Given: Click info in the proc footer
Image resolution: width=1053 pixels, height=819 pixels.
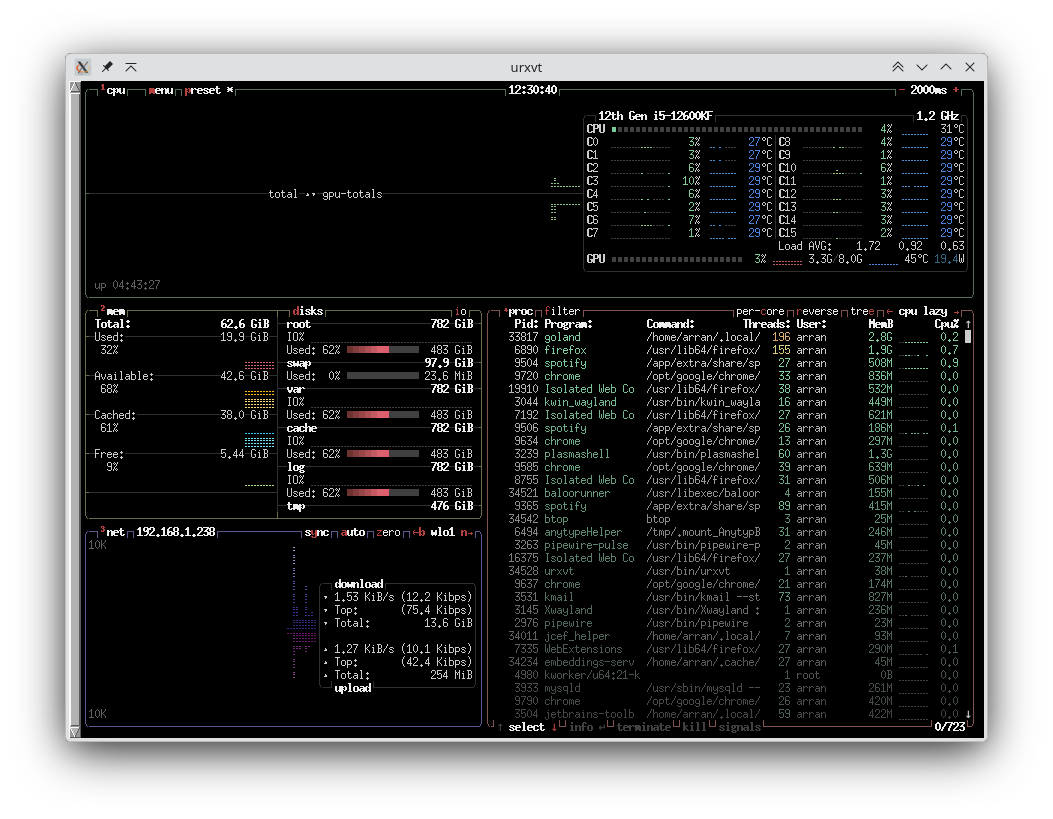Looking at the screenshot, I should point(581,727).
